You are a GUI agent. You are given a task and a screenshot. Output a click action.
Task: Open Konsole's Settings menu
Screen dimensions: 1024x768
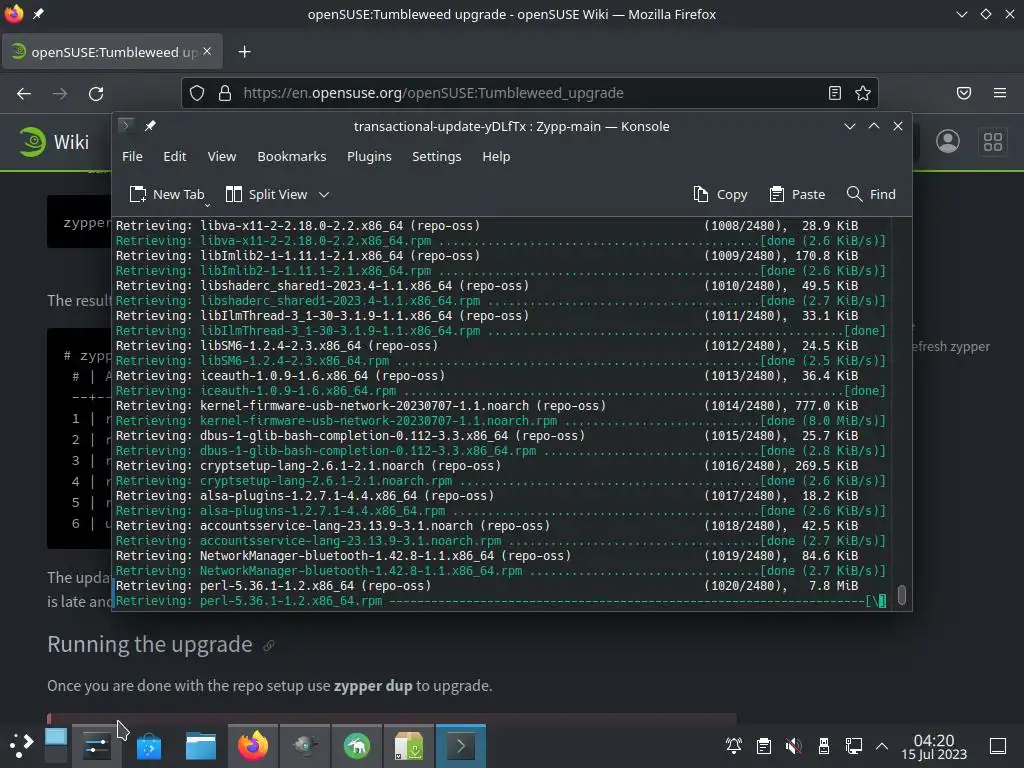pos(436,157)
